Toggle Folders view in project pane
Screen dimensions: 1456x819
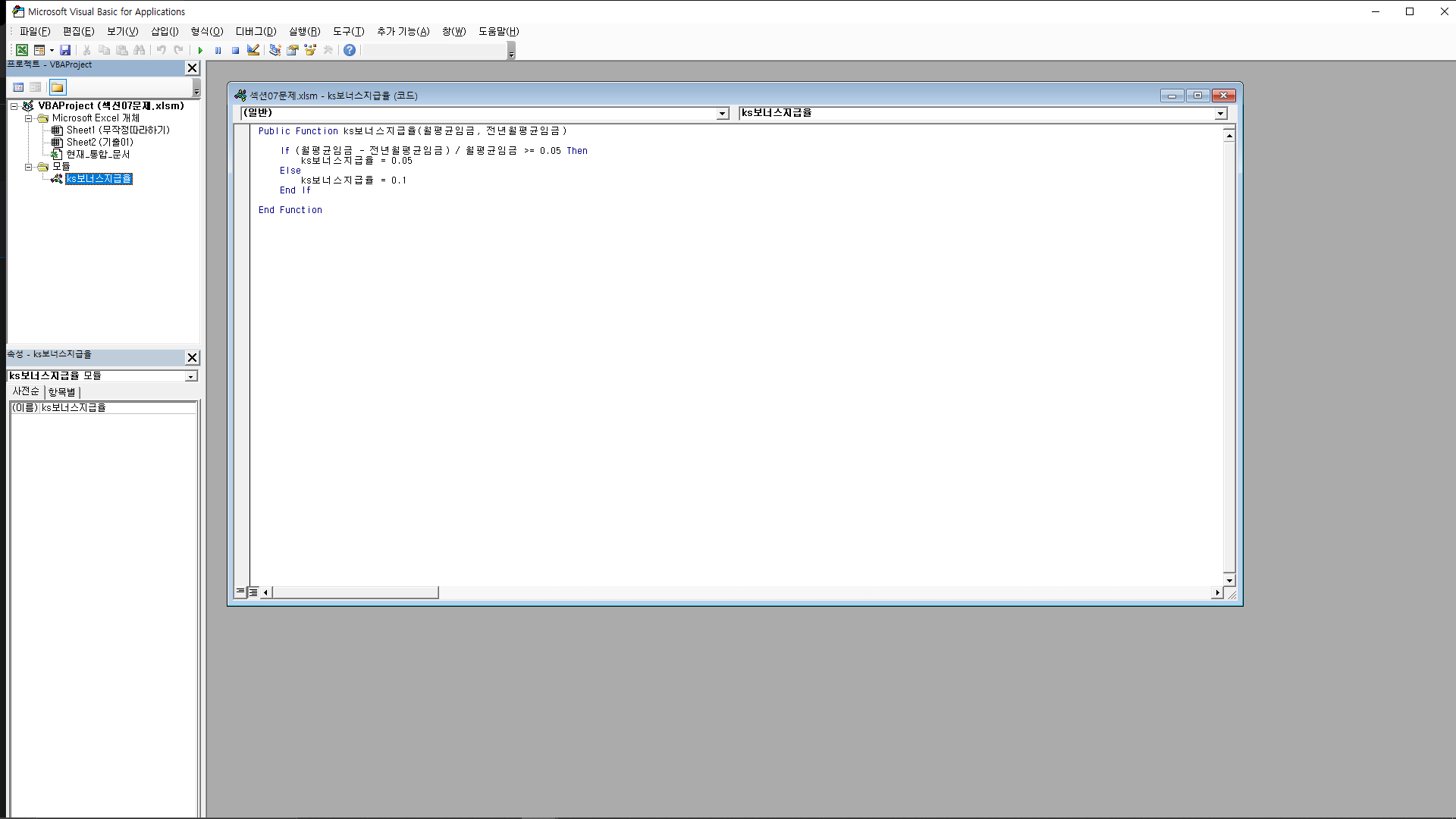(x=58, y=87)
